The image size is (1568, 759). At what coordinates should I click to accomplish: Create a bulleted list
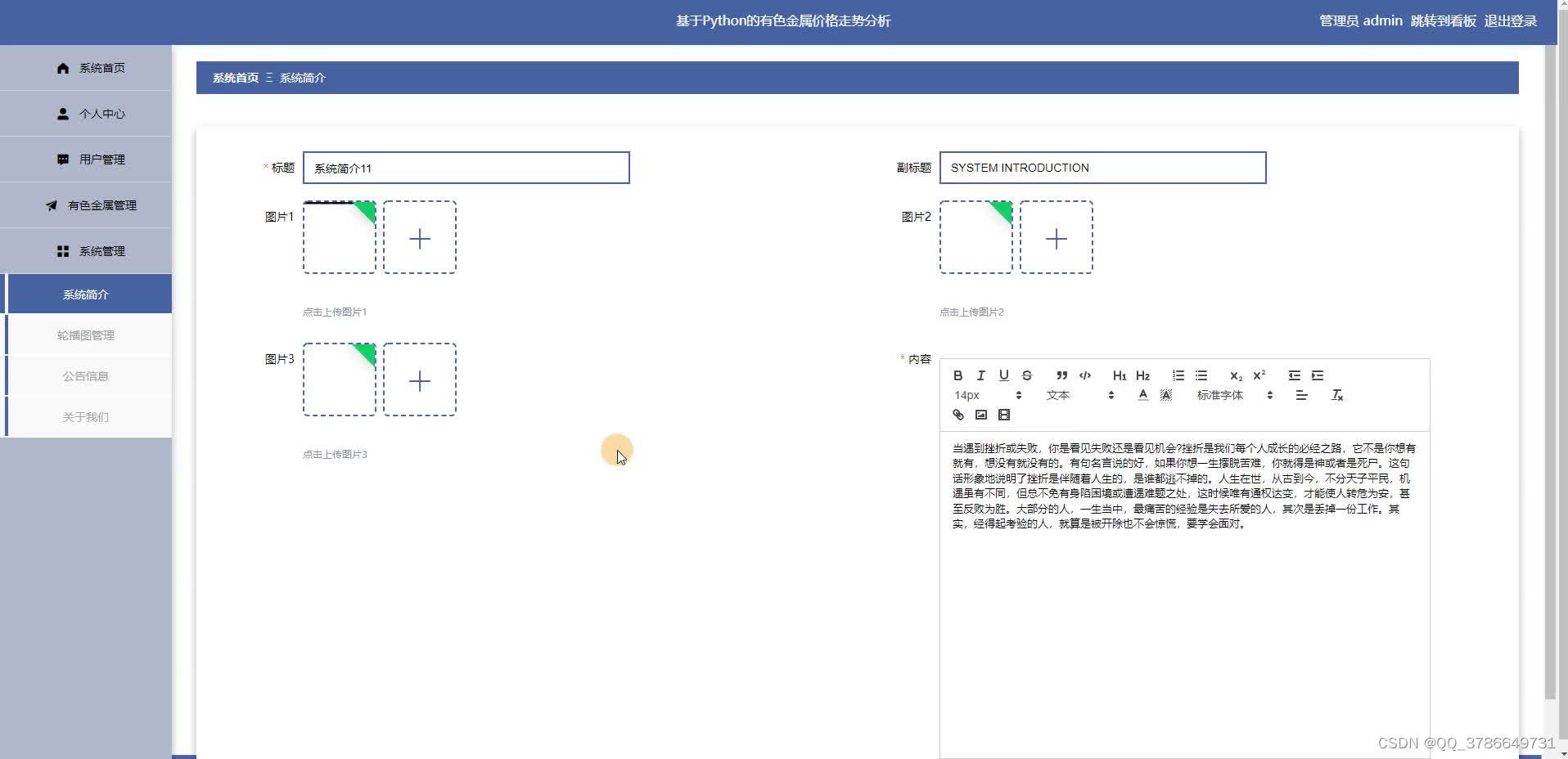[x=1201, y=375]
